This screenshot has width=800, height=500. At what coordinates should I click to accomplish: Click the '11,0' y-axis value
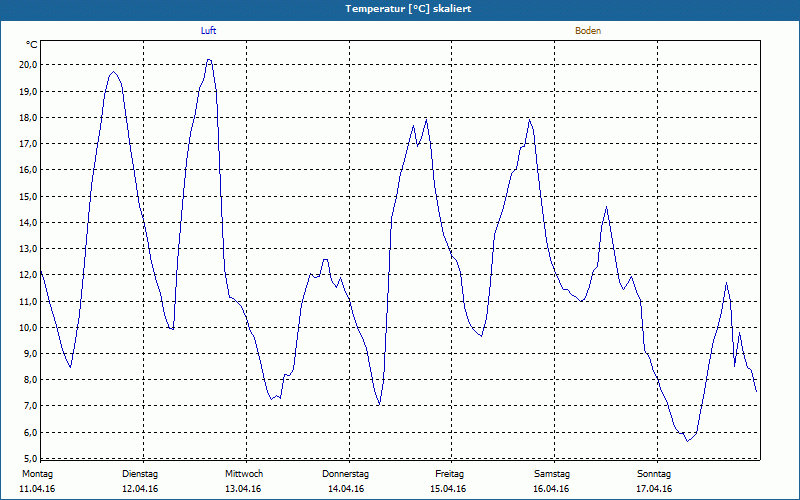click(28, 301)
